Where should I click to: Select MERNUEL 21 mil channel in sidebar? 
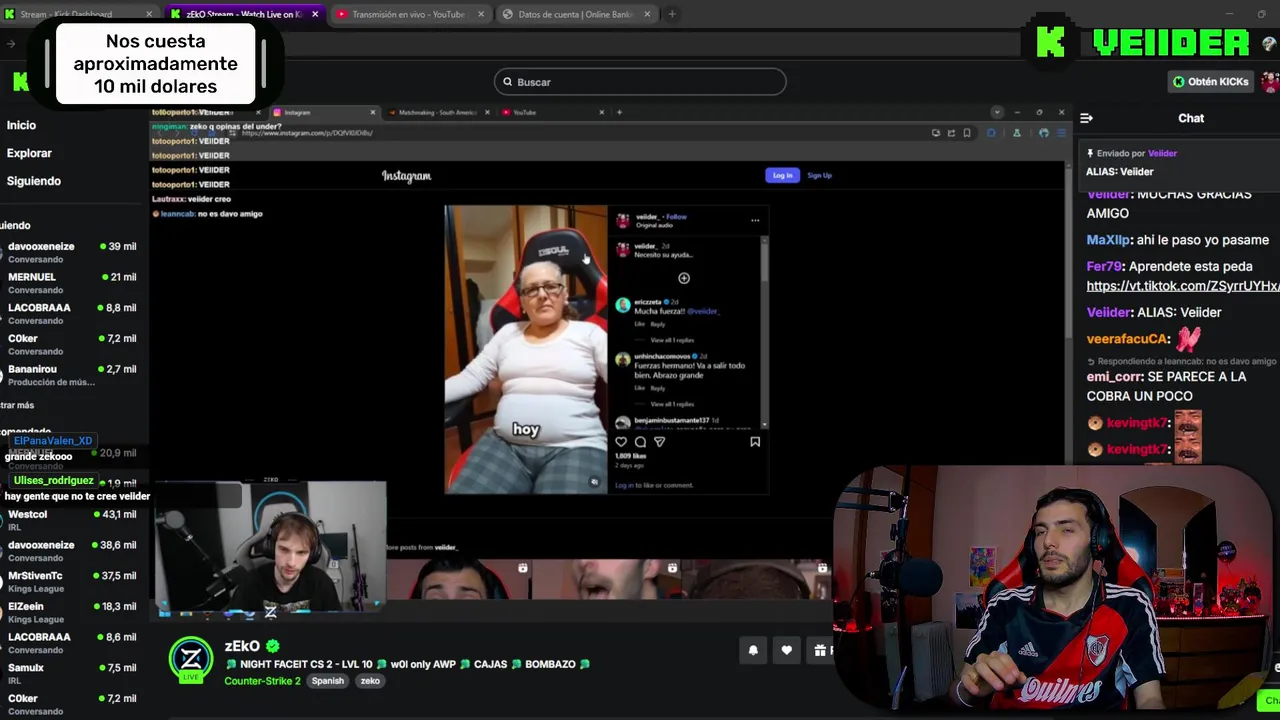tap(70, 283)
